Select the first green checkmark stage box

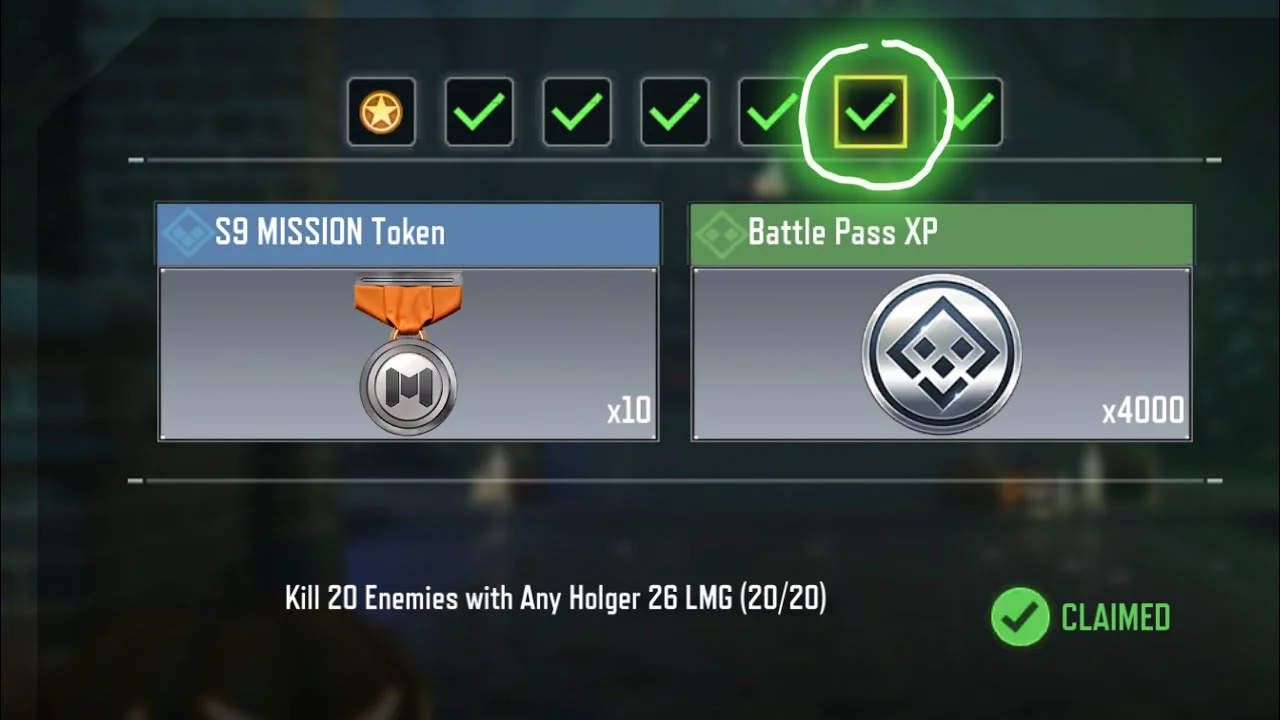(479, 112)
